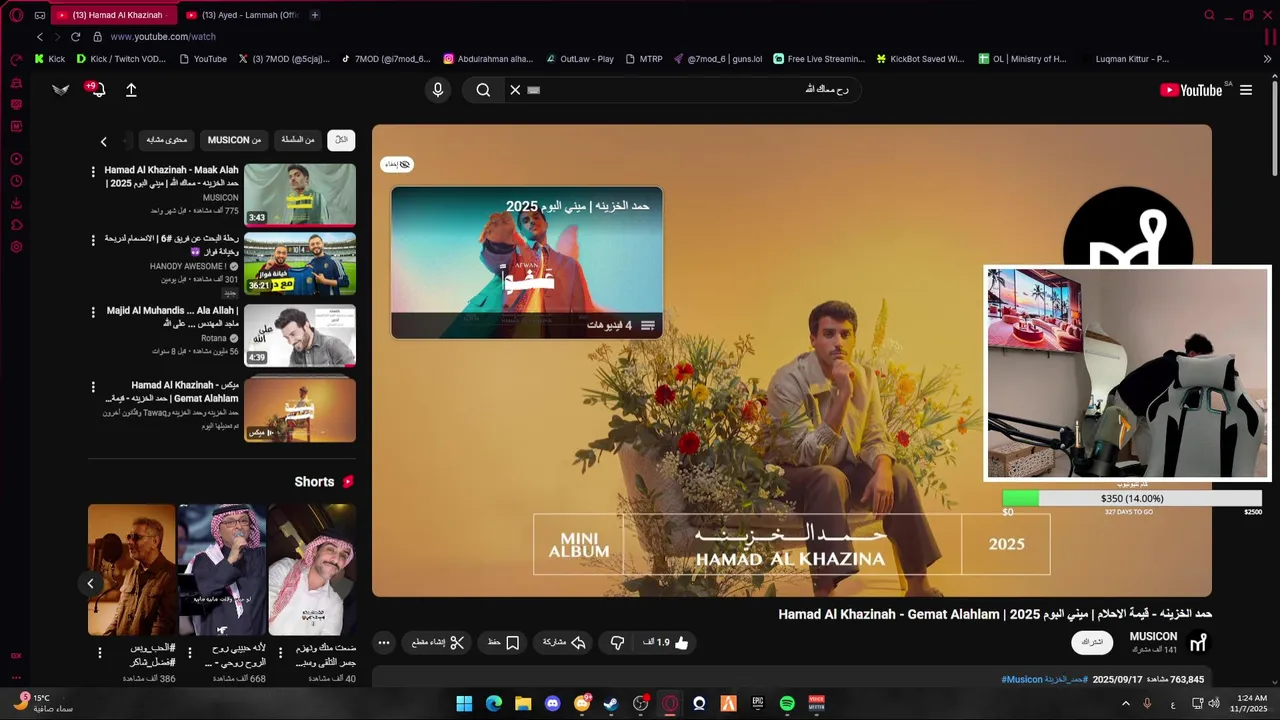Go to YouTube home via logo

click(x=1191, y=90)
